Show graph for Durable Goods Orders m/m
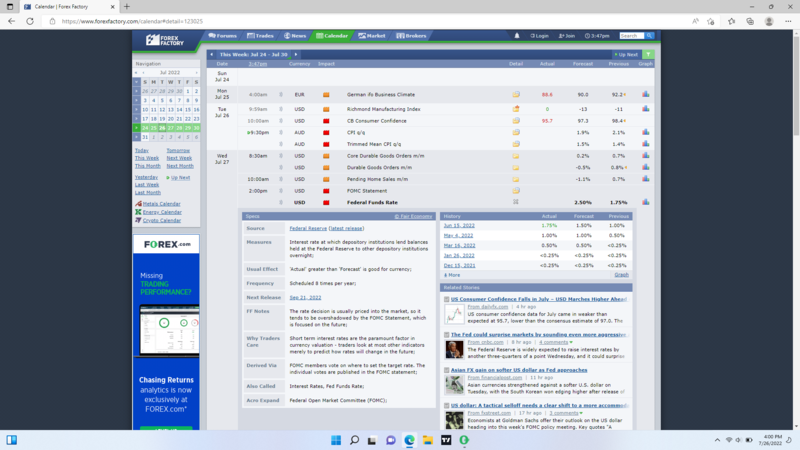The width and height of the screenshot is (800, 450). (x=645, y=167)
